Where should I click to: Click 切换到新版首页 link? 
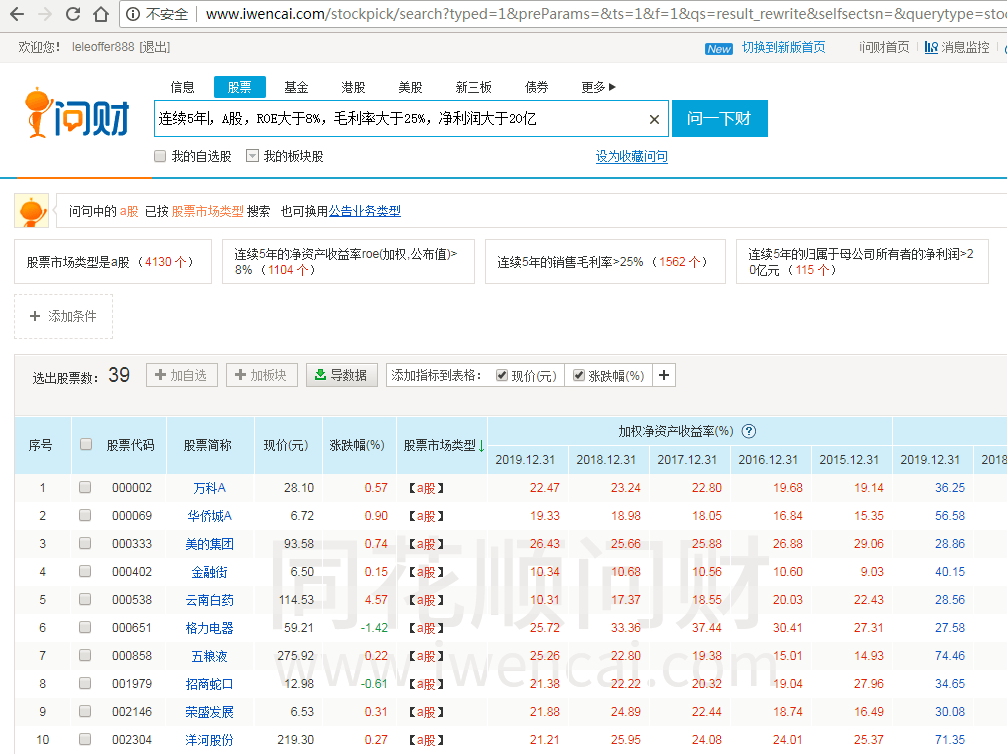tap(784, 48)
